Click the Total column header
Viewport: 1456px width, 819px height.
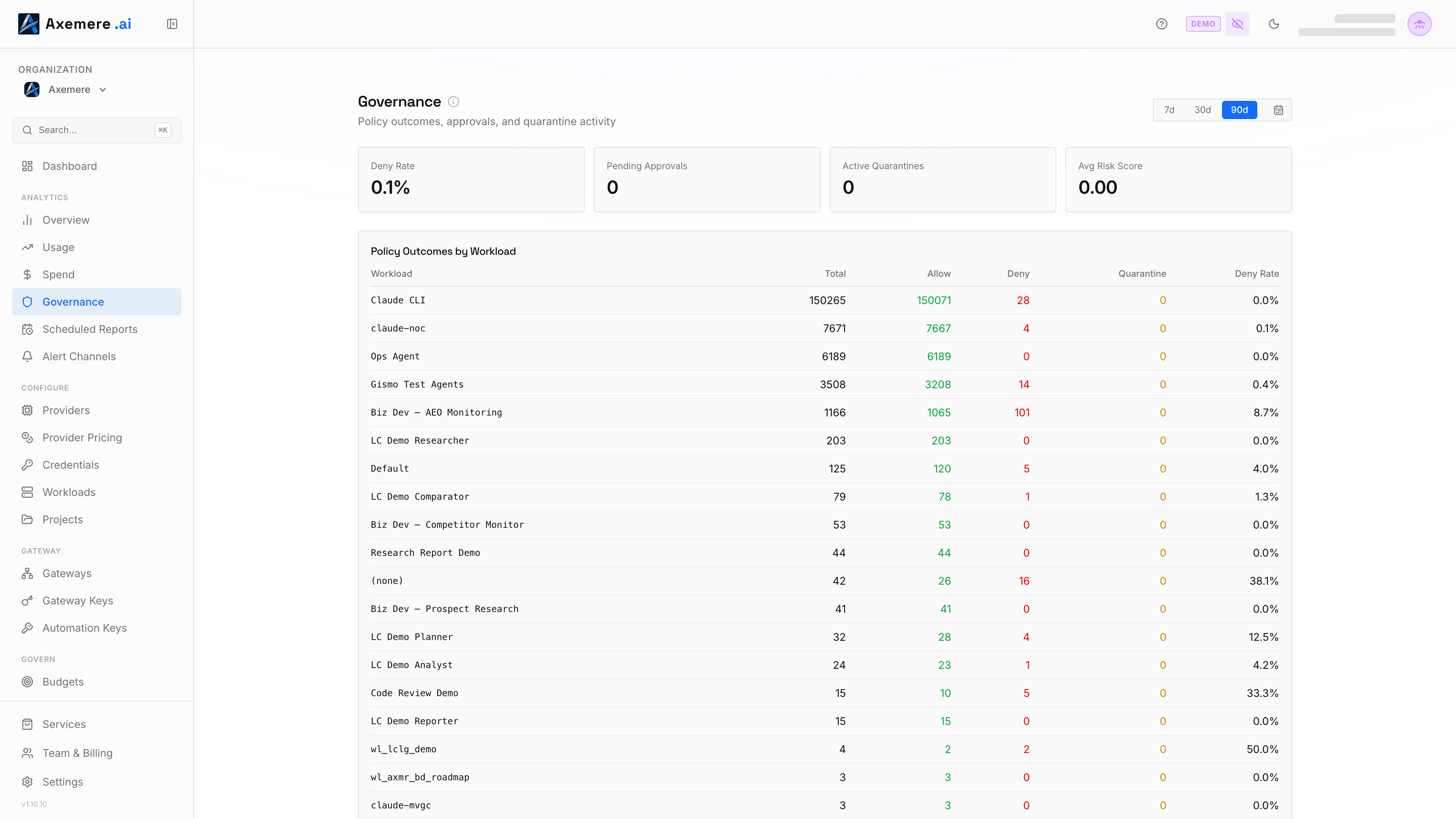(835, 273)
